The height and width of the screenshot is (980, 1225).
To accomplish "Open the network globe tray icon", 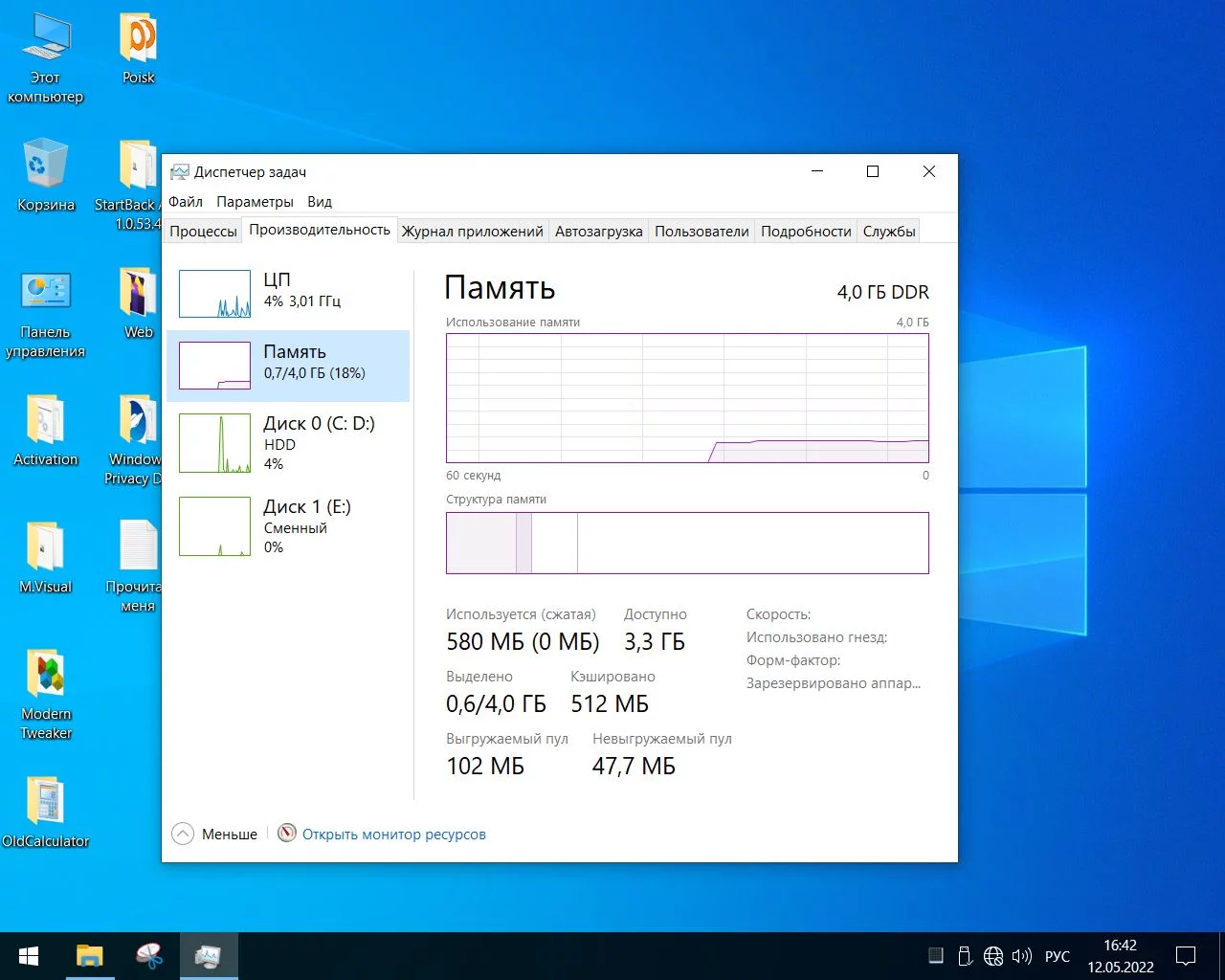I will pos(993,956).
